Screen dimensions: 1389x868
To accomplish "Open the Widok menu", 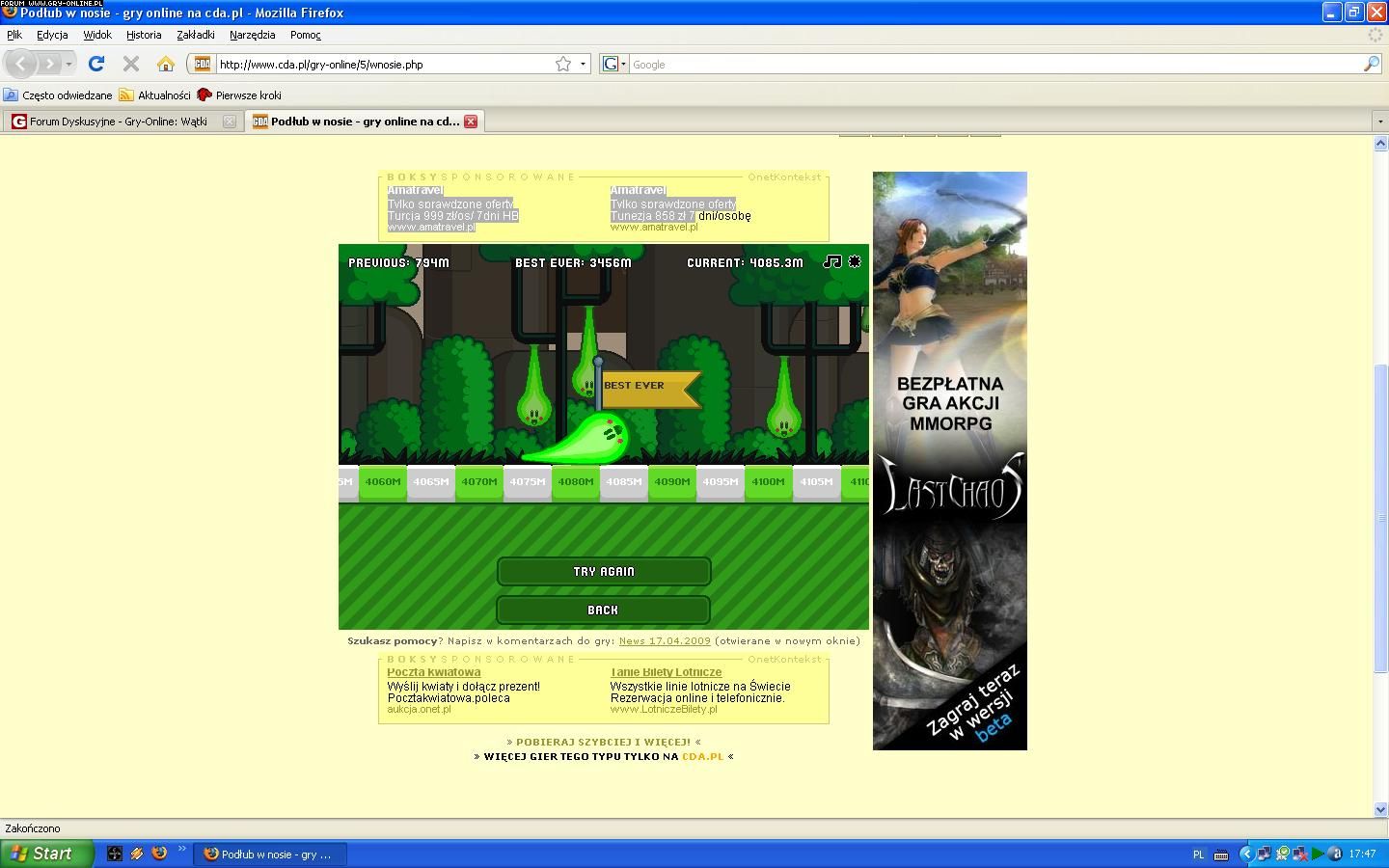I will [97, 35].
